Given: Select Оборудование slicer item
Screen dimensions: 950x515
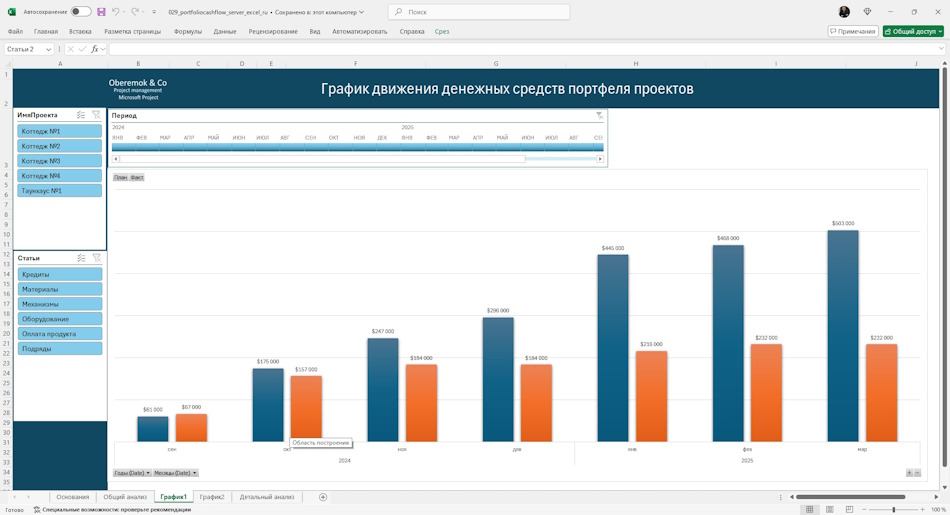Looking at the screenshot, I should (59, 319).
